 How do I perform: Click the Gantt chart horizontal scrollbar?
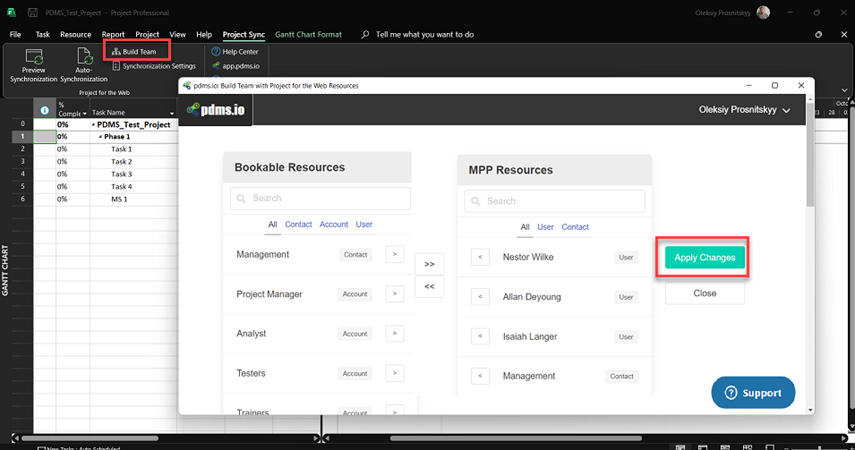coord(515,438)
